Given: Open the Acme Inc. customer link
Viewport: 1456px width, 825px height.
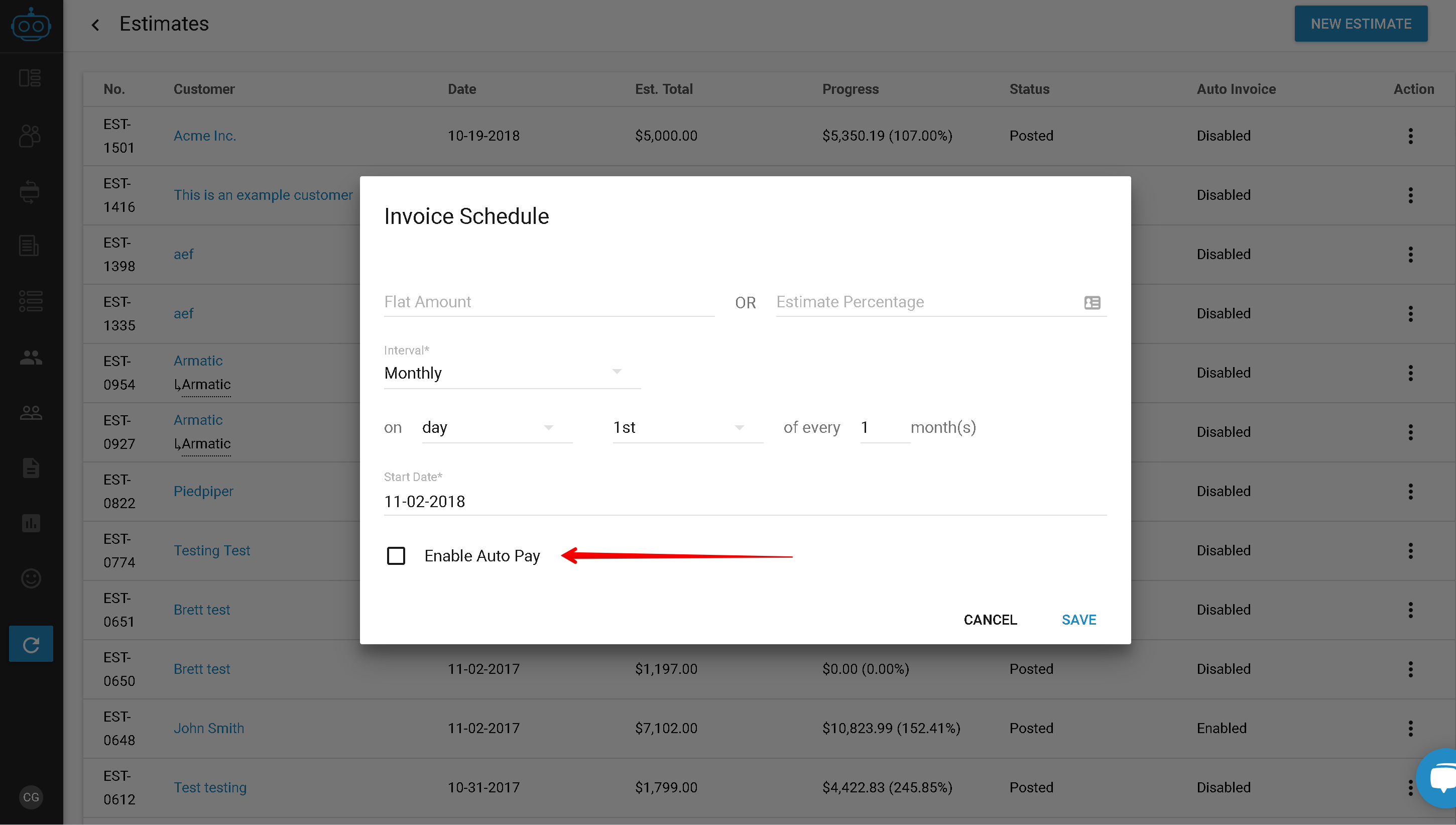Looking at the screenshot, I should (204, 136).
